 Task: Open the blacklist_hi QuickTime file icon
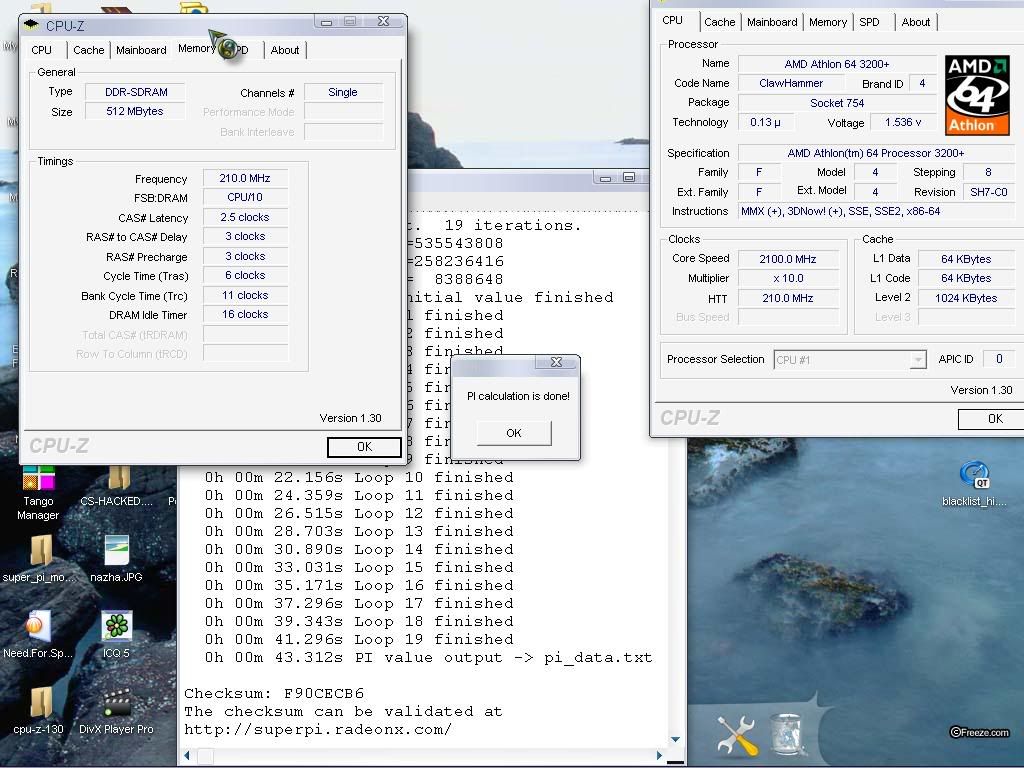[x=973, y=476]
